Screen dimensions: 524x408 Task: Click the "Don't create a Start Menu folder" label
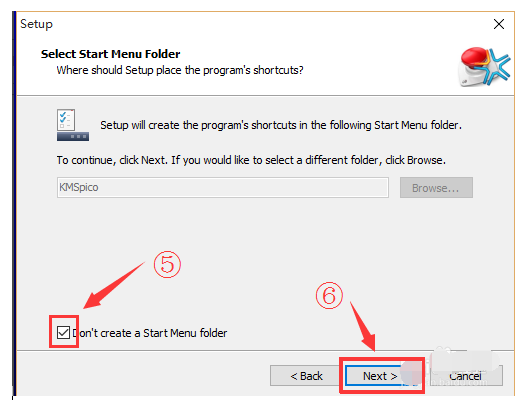pos(150,333)
